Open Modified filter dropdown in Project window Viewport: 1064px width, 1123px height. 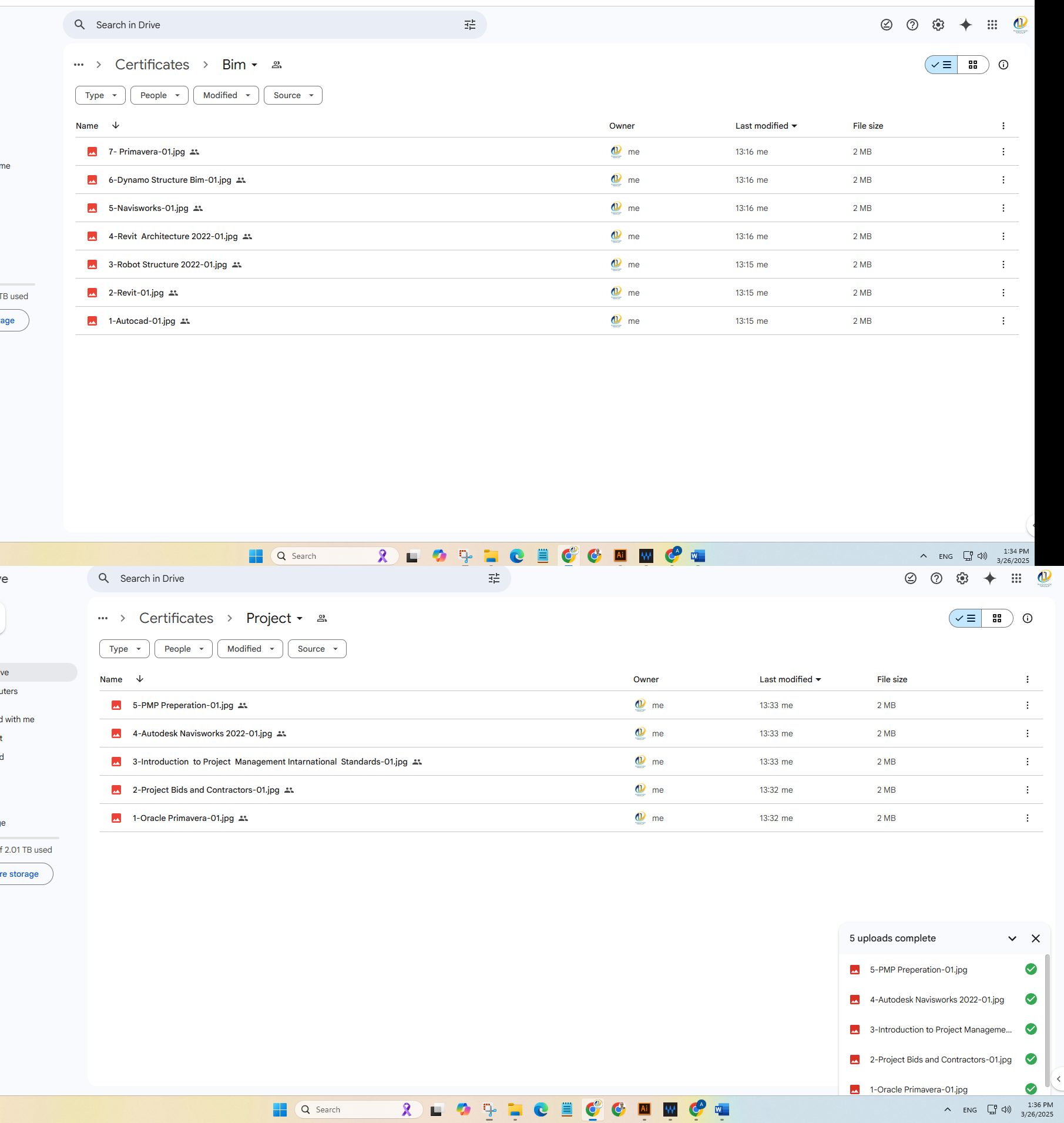click(x=250, y=649)
